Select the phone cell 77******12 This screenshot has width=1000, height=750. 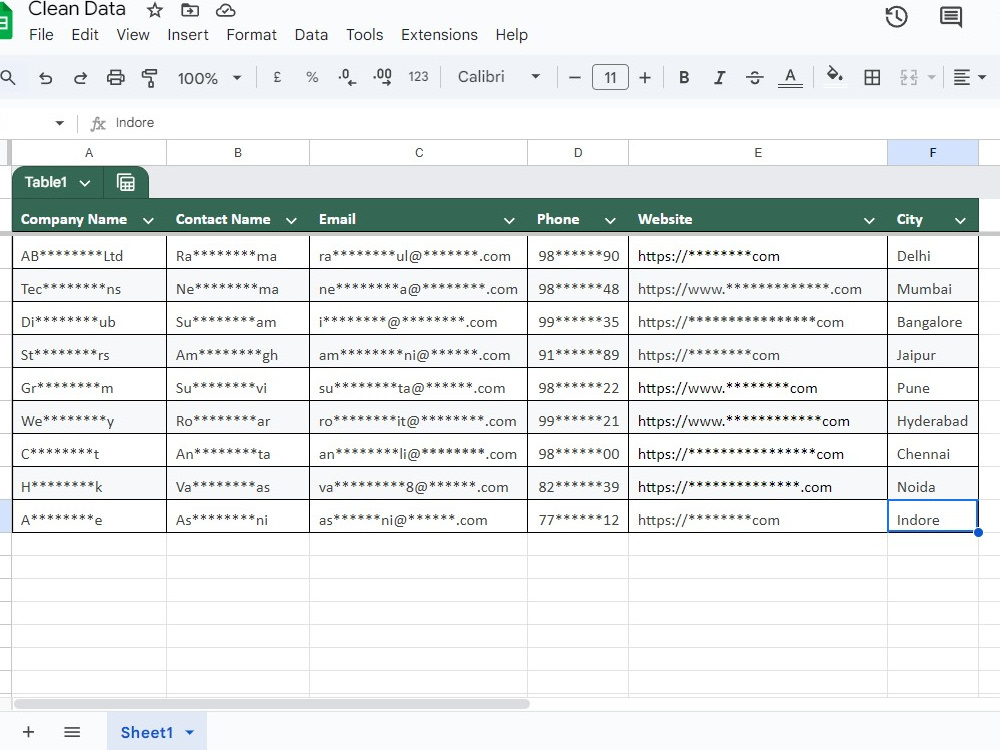tap(578, 516)
